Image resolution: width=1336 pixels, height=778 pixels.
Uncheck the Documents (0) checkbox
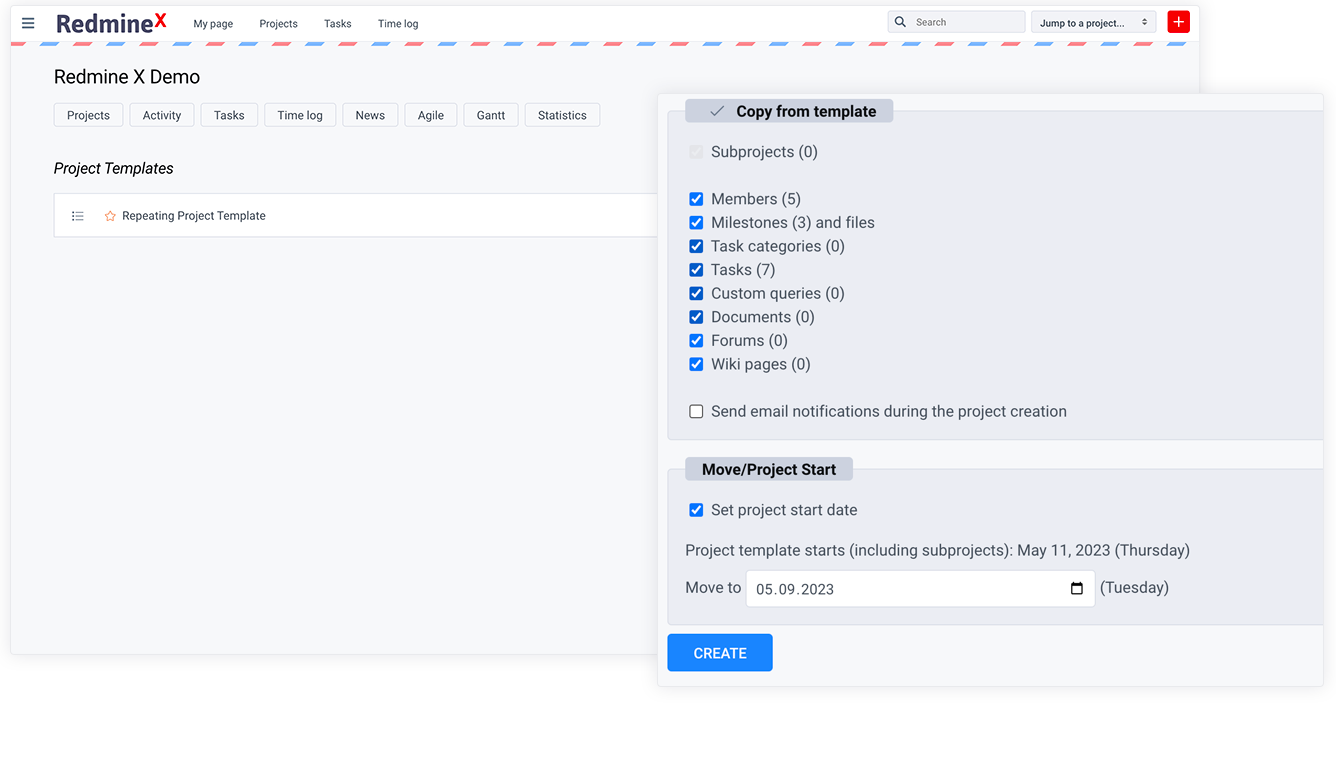pos(696,317)
